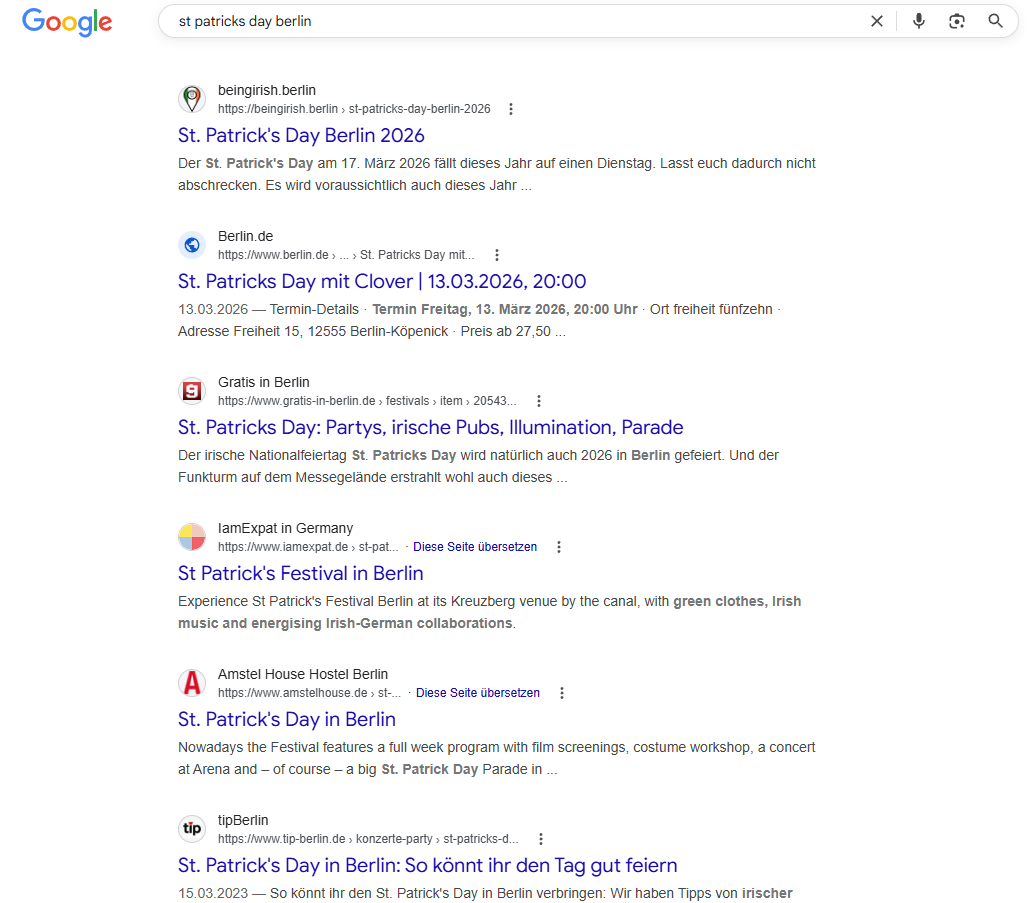1032x903 pixels.
Task: Open "St Patrick's Festival in Berlin" result
Action: click(x=300, y=573)
